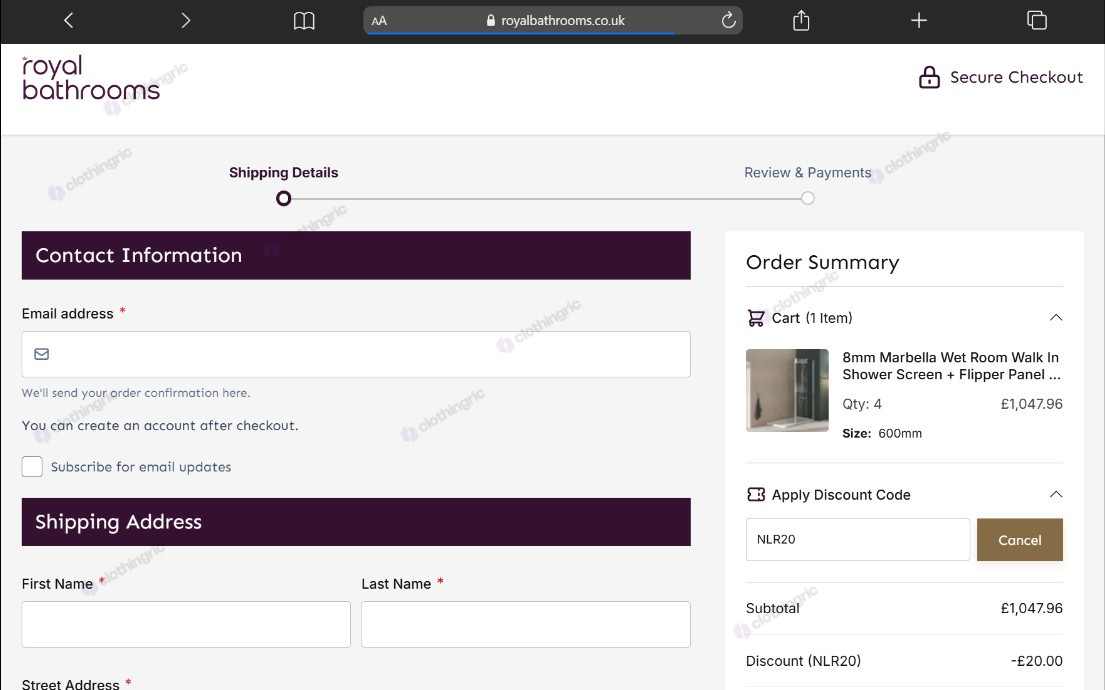Click the Shipping Details progress circle

(x=283, y=199)
